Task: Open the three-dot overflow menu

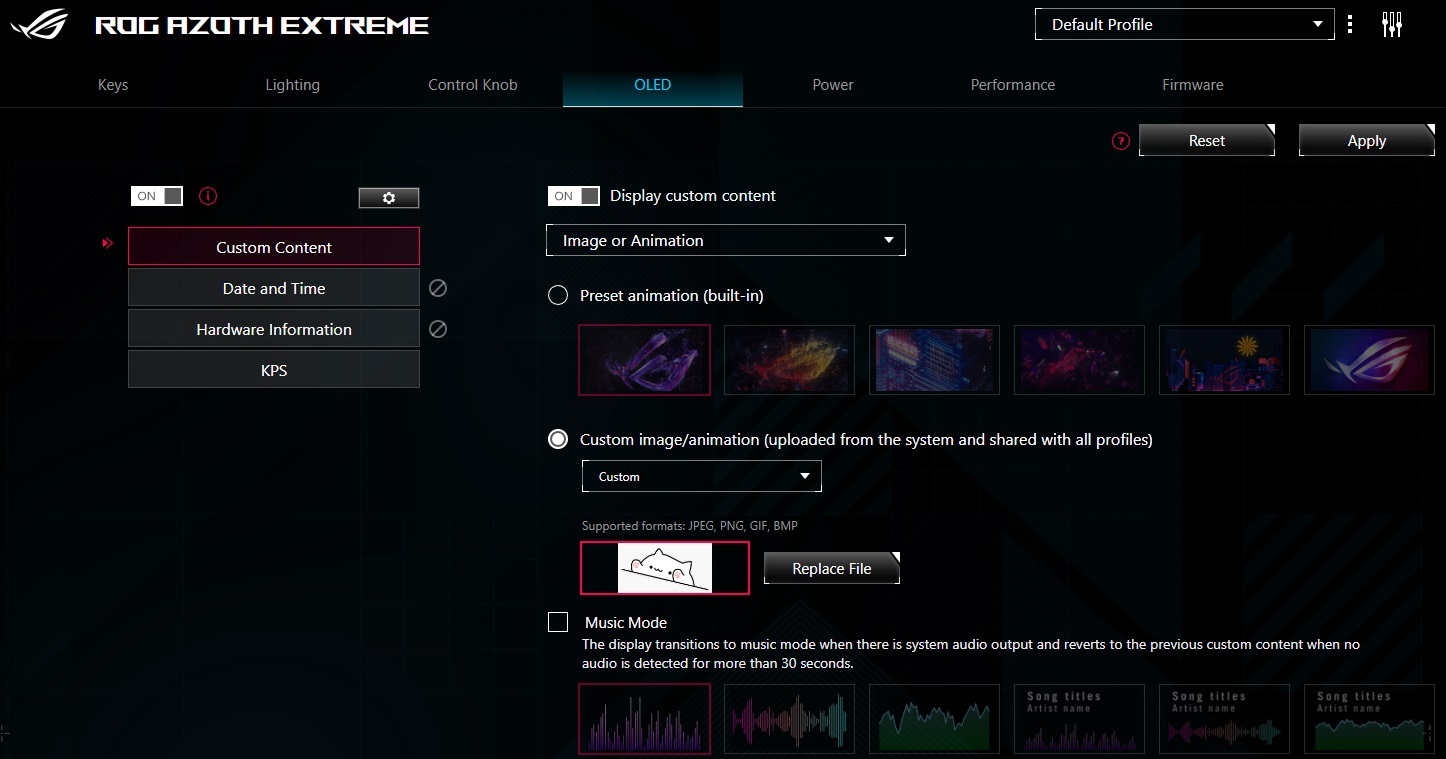Action: tap(1350, 23)
